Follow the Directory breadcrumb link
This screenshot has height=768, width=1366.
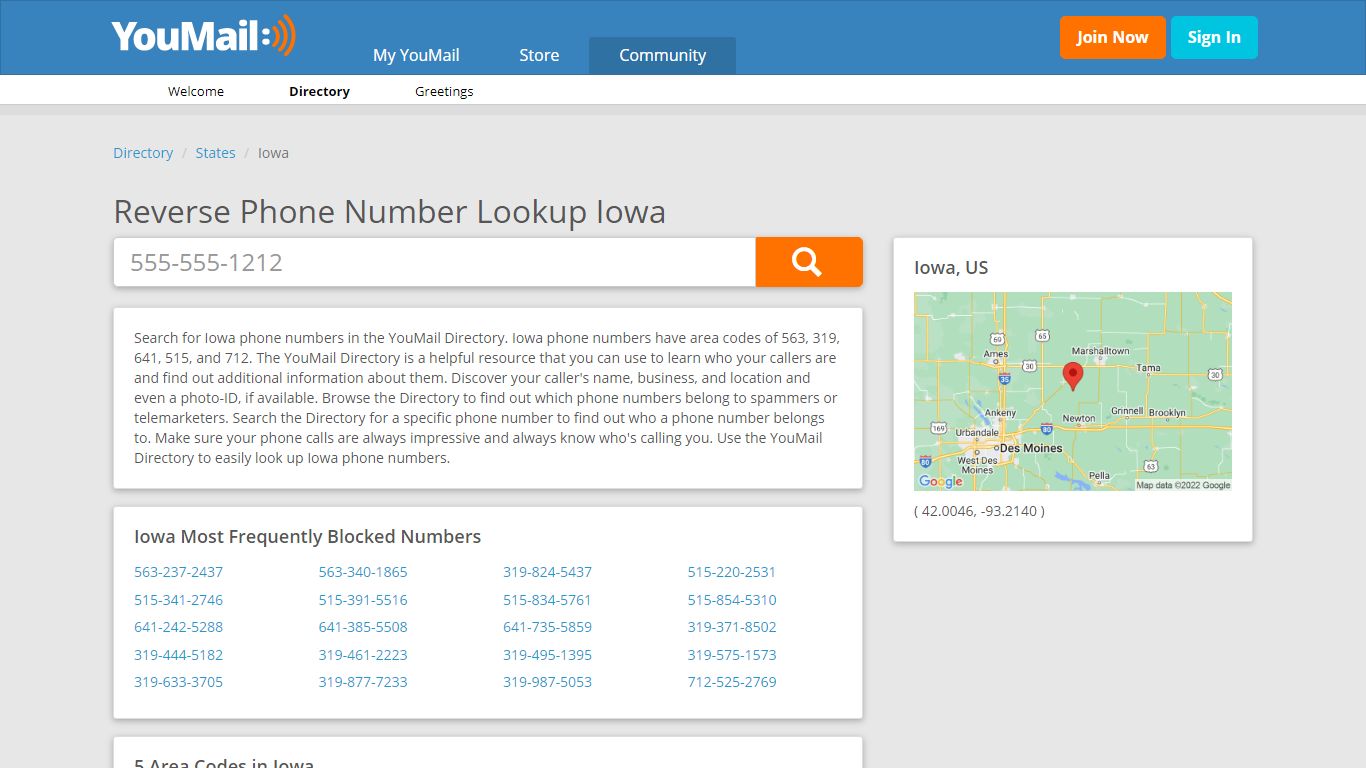(x=143, y=153)
